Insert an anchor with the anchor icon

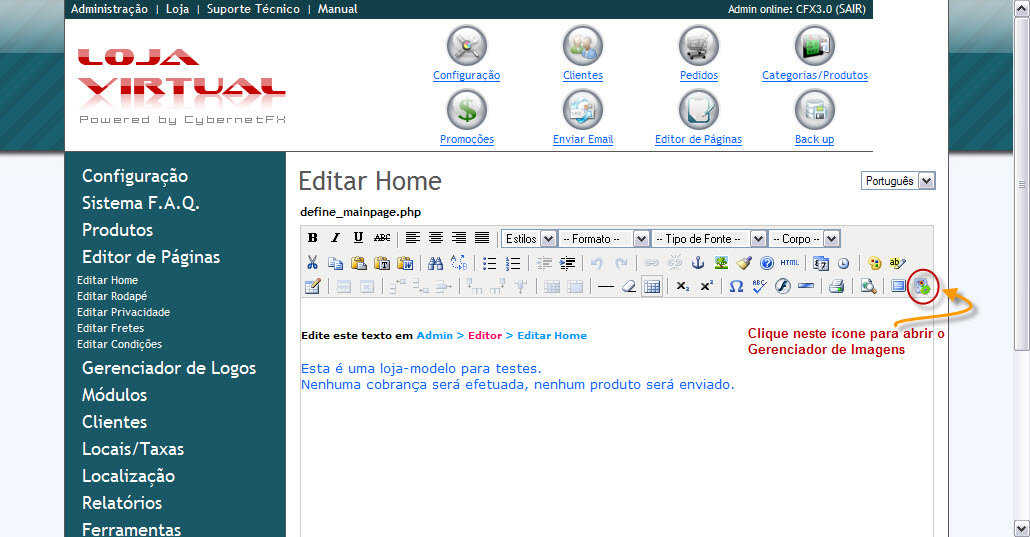click(x=698, y=263)
